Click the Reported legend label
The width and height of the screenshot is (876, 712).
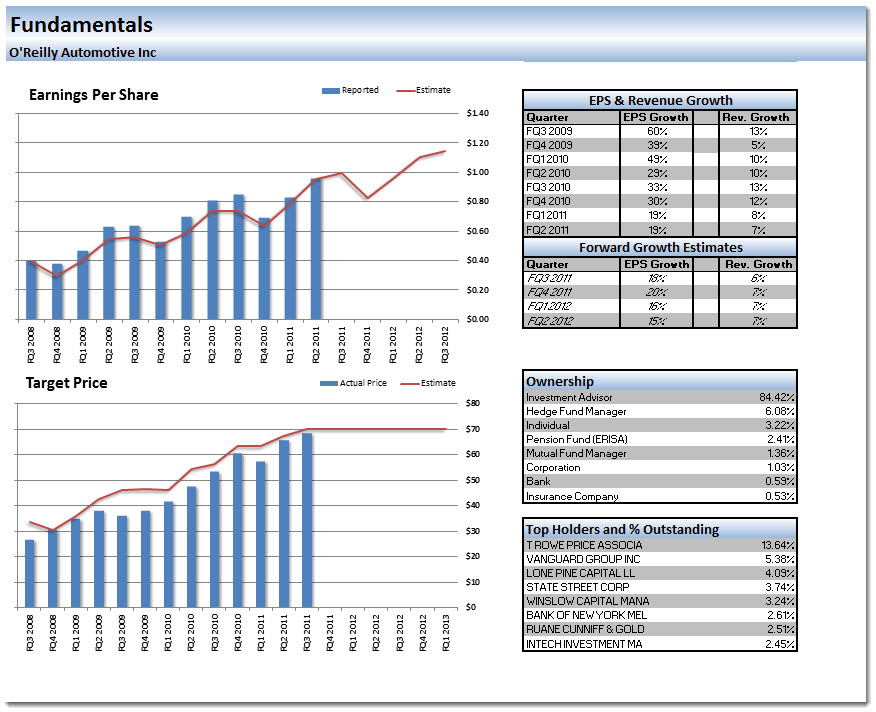pos(360,90)
